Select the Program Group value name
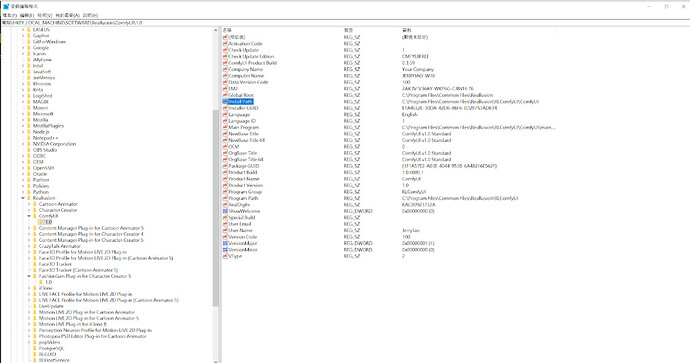The width and height of the screenshot is (690, 363). [x=245, y=192]
